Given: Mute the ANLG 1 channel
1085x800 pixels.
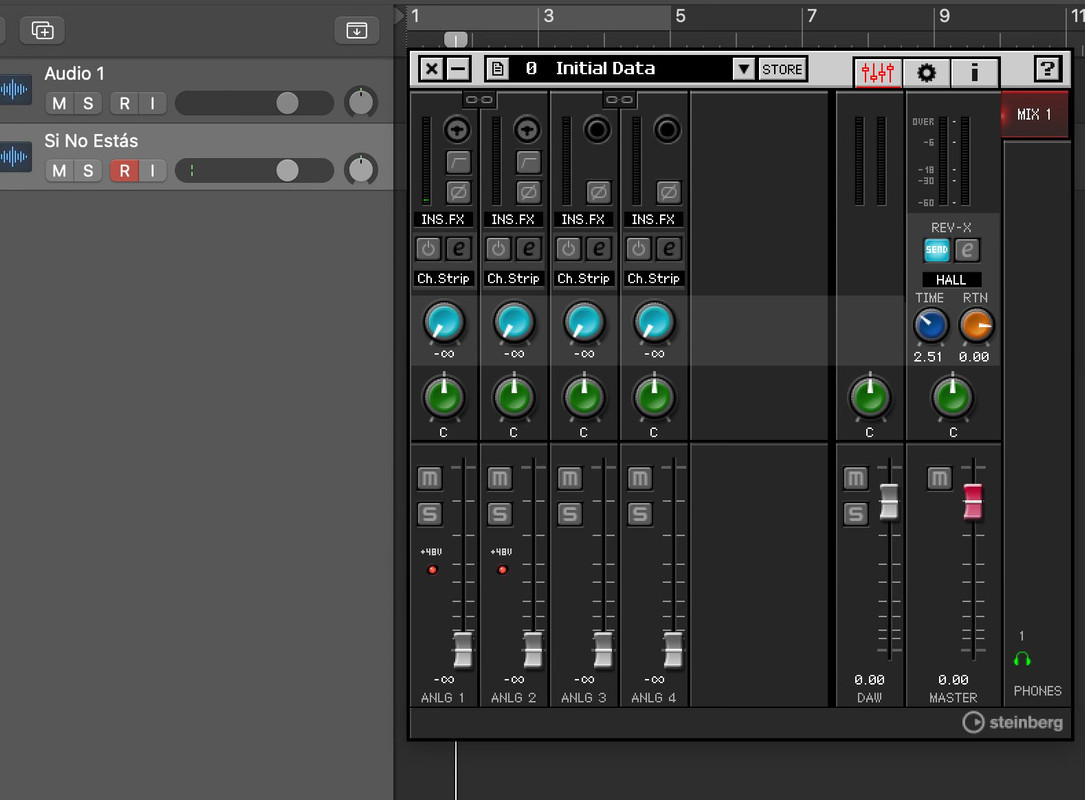Looking at the screenshot, I should [x=429, y=478].
